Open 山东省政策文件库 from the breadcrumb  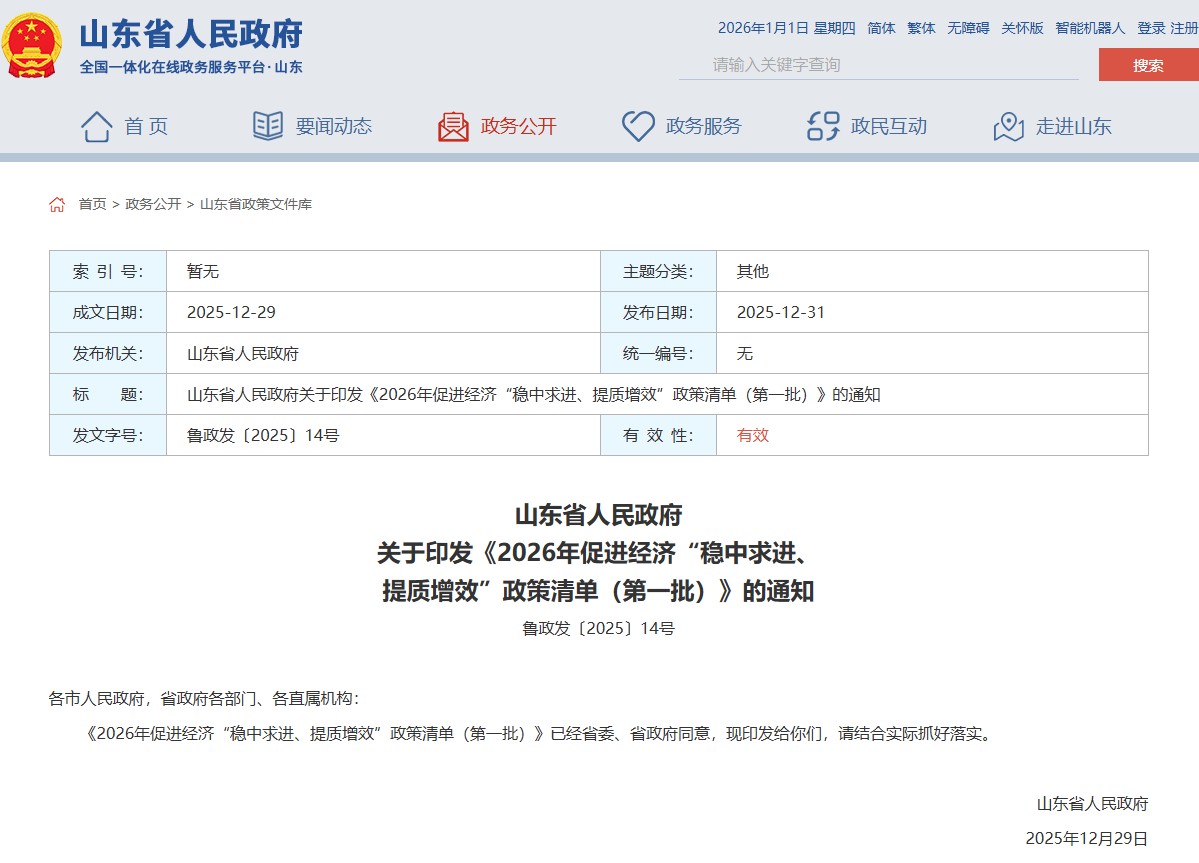pyautogui.click(x=255, y=204)
